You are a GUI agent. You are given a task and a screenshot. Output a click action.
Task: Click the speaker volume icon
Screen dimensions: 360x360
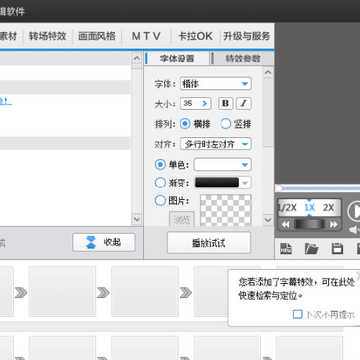[354, 230]
